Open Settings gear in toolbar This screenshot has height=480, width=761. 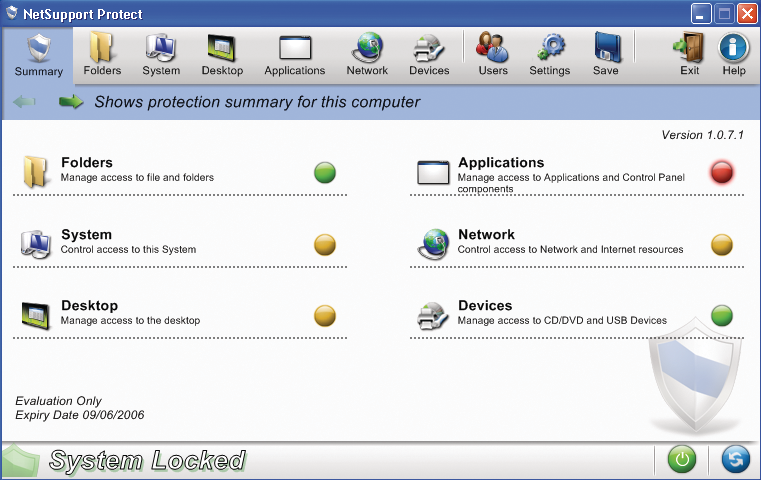tap(550, 54)
